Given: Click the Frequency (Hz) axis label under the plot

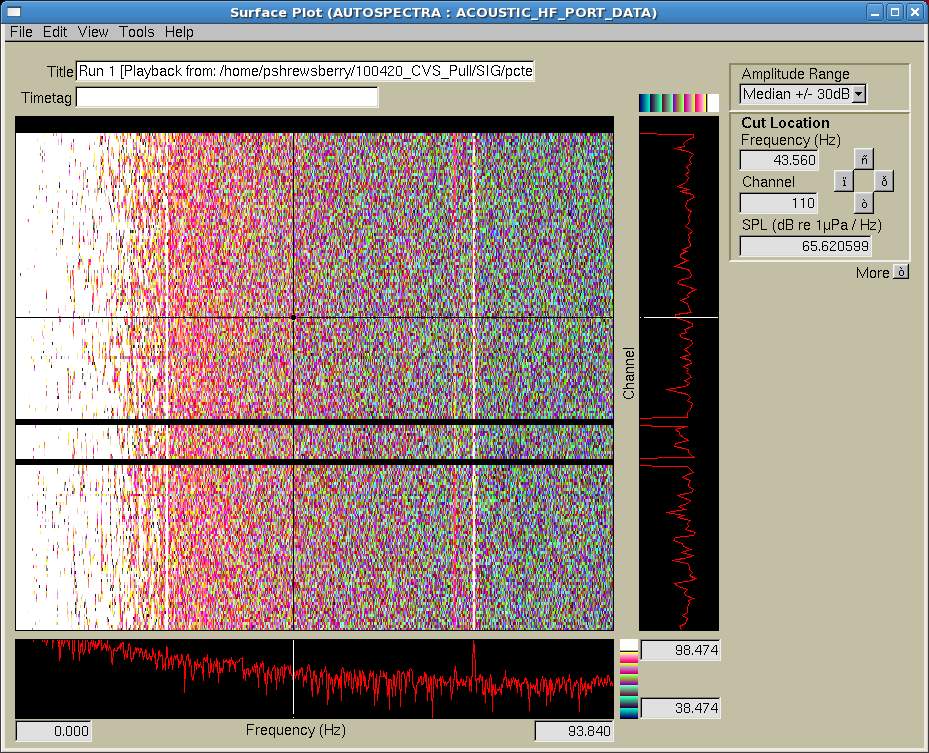Looking at the screenshot, I should pyautogui.click(x=296, y=730).
